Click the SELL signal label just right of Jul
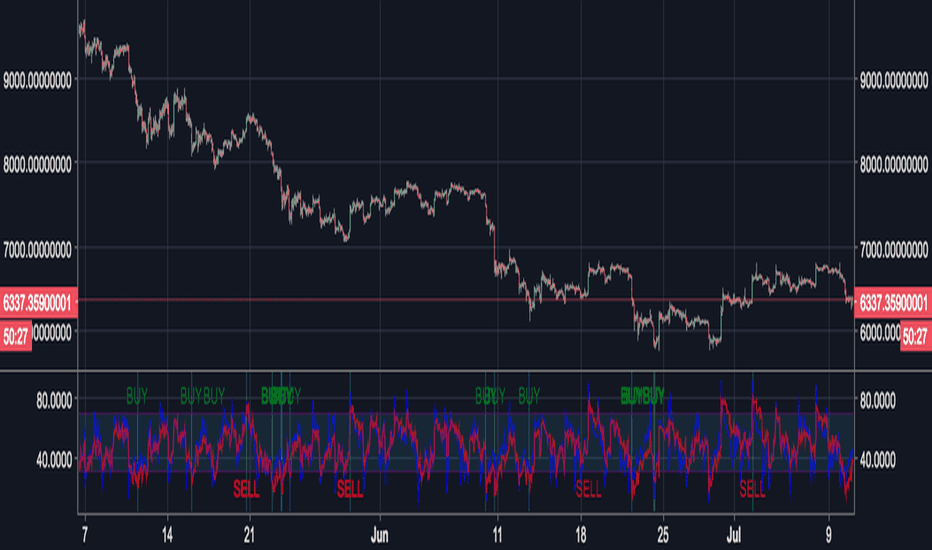 pos(752,489)
